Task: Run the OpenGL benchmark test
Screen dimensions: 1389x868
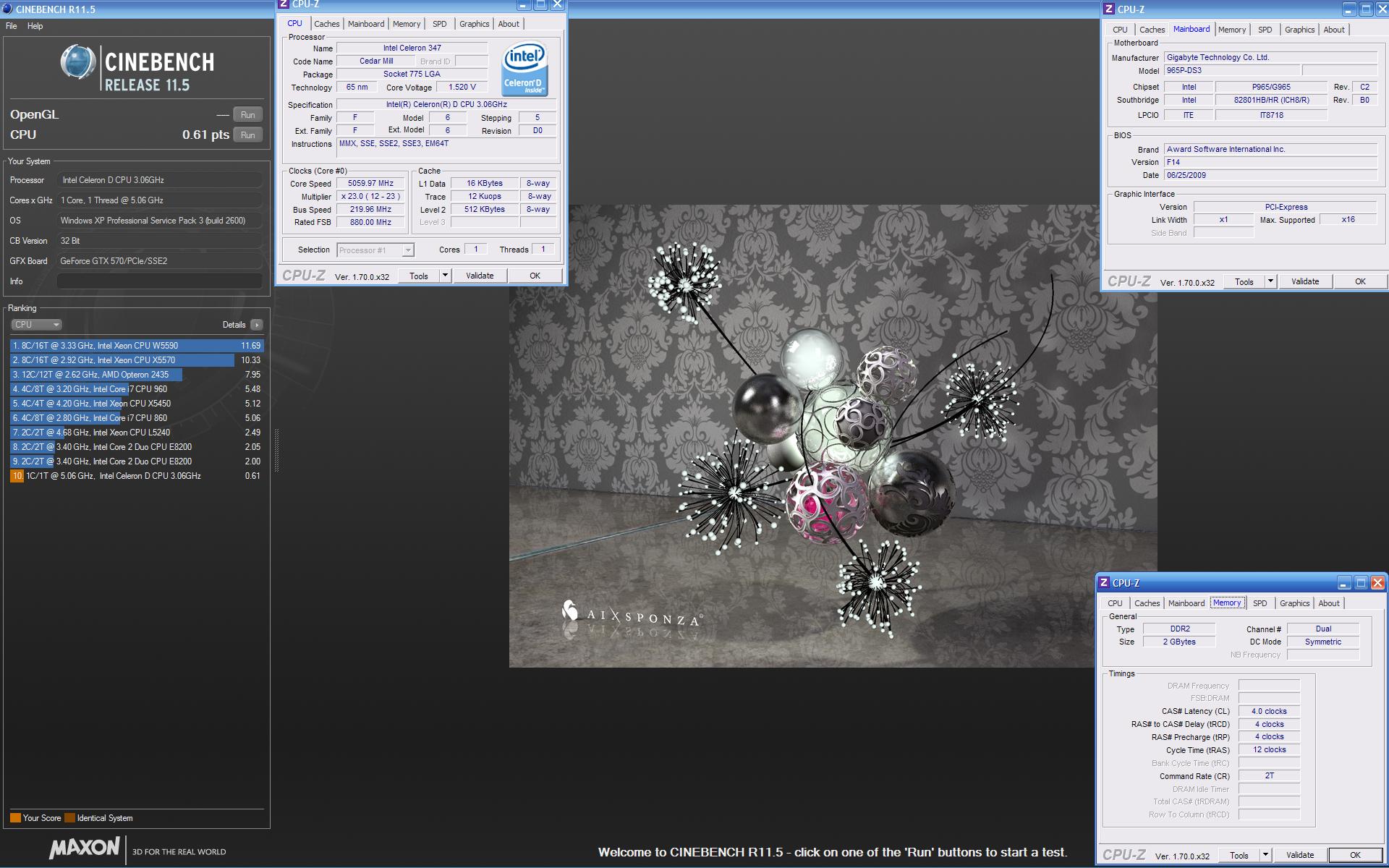Action: (248, 115)
